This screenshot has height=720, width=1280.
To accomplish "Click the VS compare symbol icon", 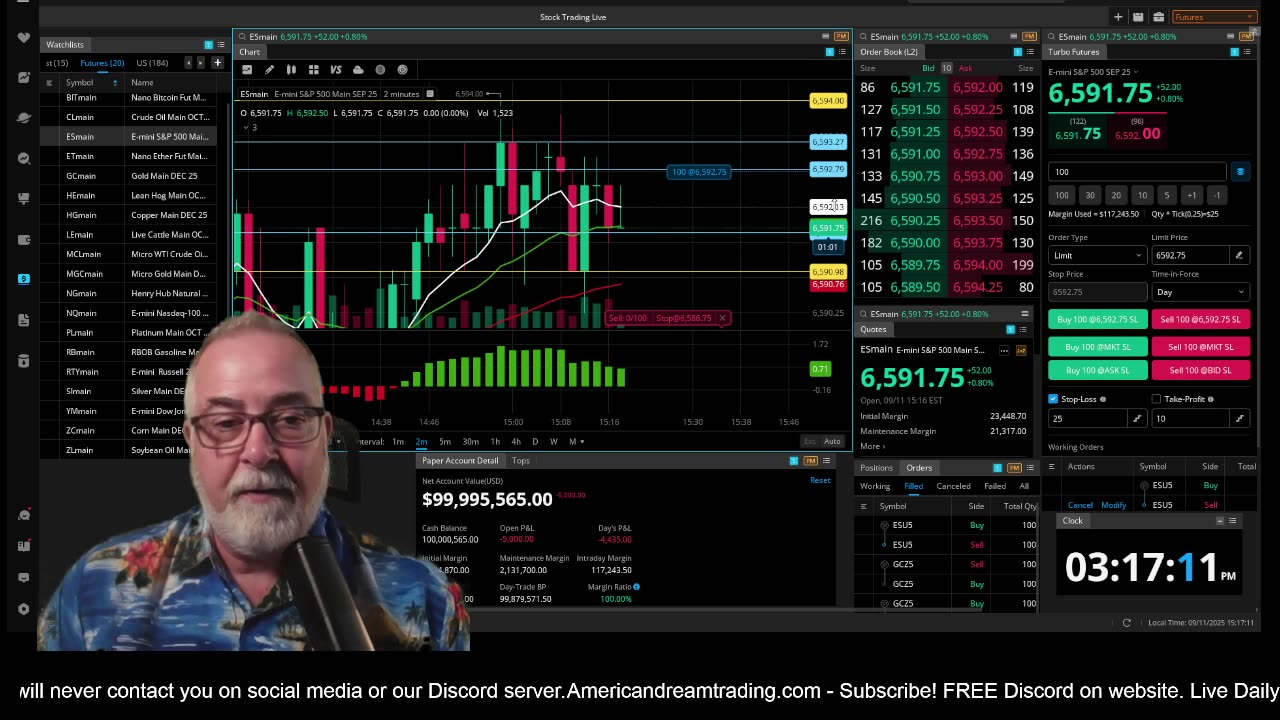I will pos(335,70).
